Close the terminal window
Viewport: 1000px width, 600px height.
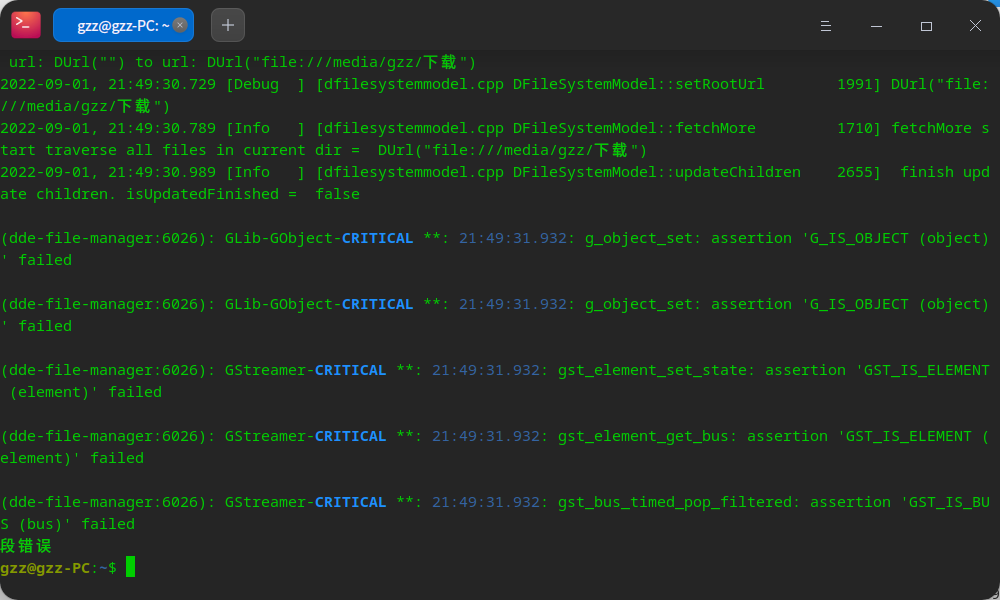975,26
